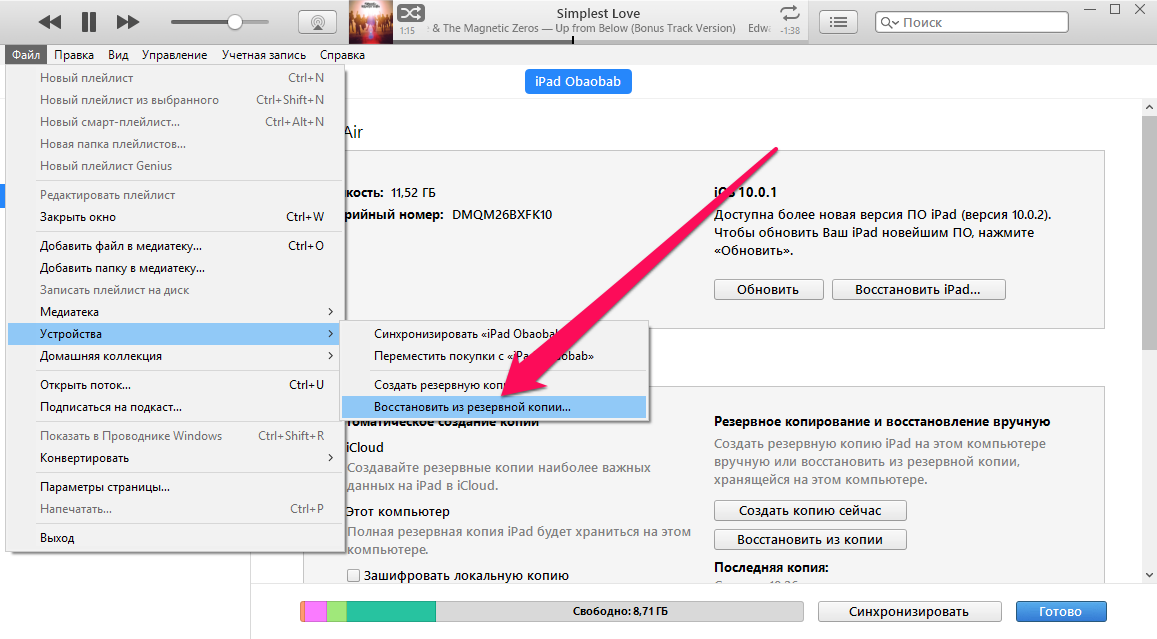Choose Подписаться на подкаст entry

(175, 407)
